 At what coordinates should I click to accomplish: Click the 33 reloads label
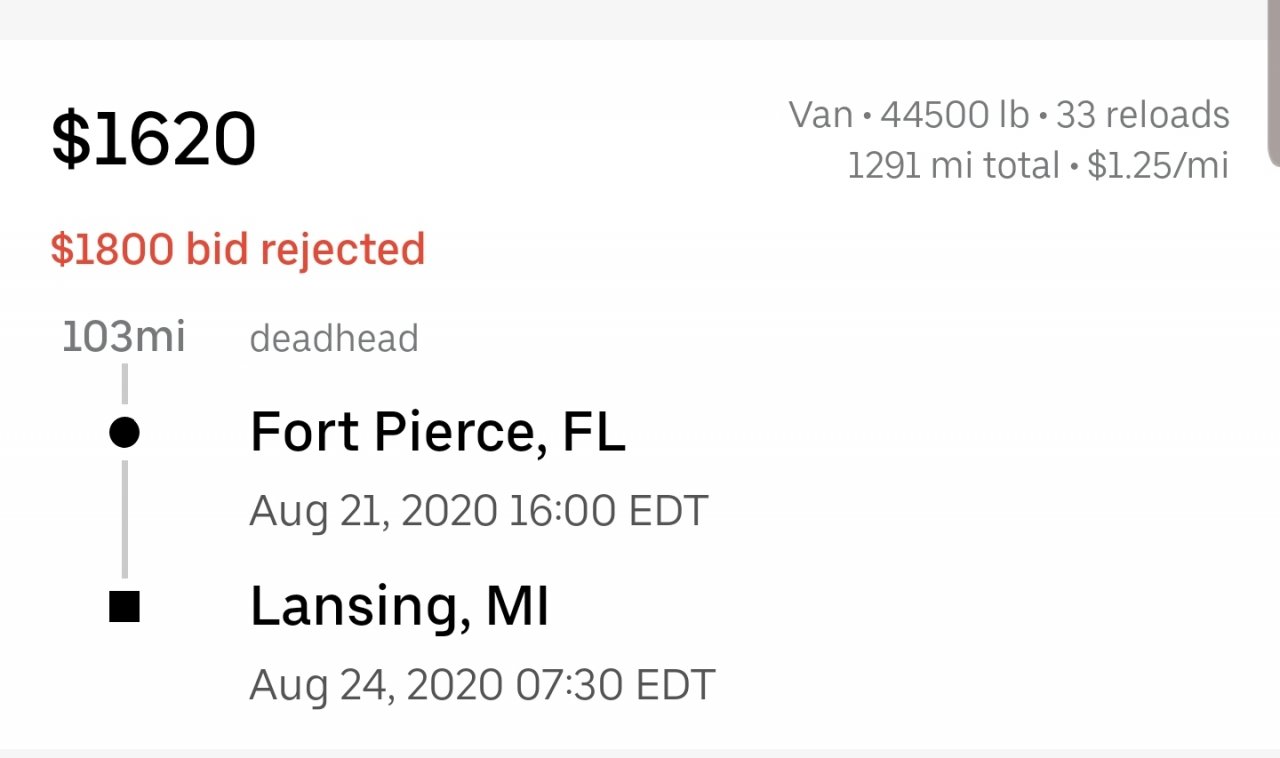(1143, 115)
